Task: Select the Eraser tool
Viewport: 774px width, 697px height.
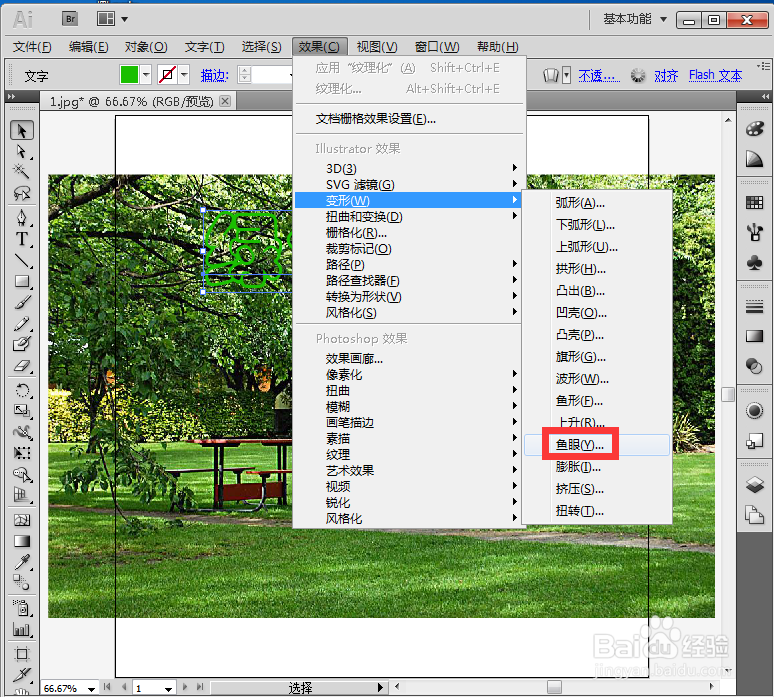Action: 22,365
